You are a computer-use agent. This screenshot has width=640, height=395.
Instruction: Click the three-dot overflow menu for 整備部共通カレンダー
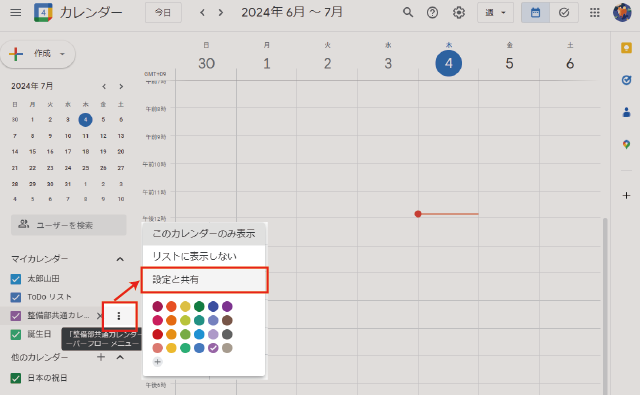tap(119, 316)
